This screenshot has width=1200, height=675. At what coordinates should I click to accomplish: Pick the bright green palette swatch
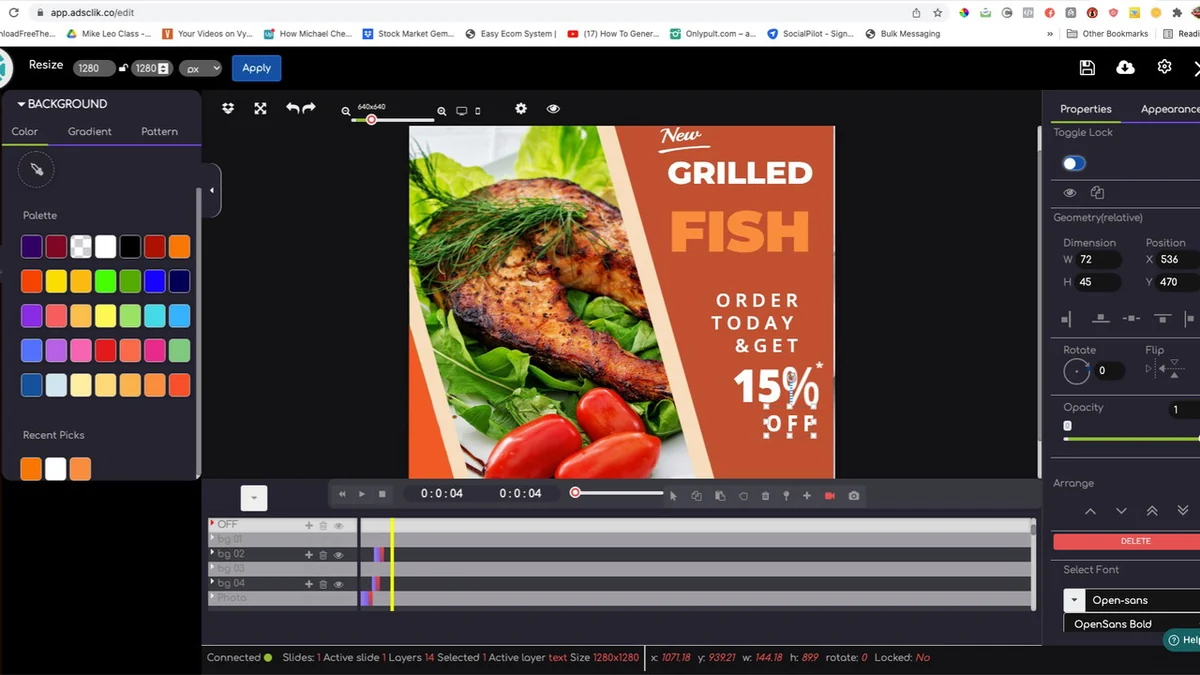coord(106,281)
